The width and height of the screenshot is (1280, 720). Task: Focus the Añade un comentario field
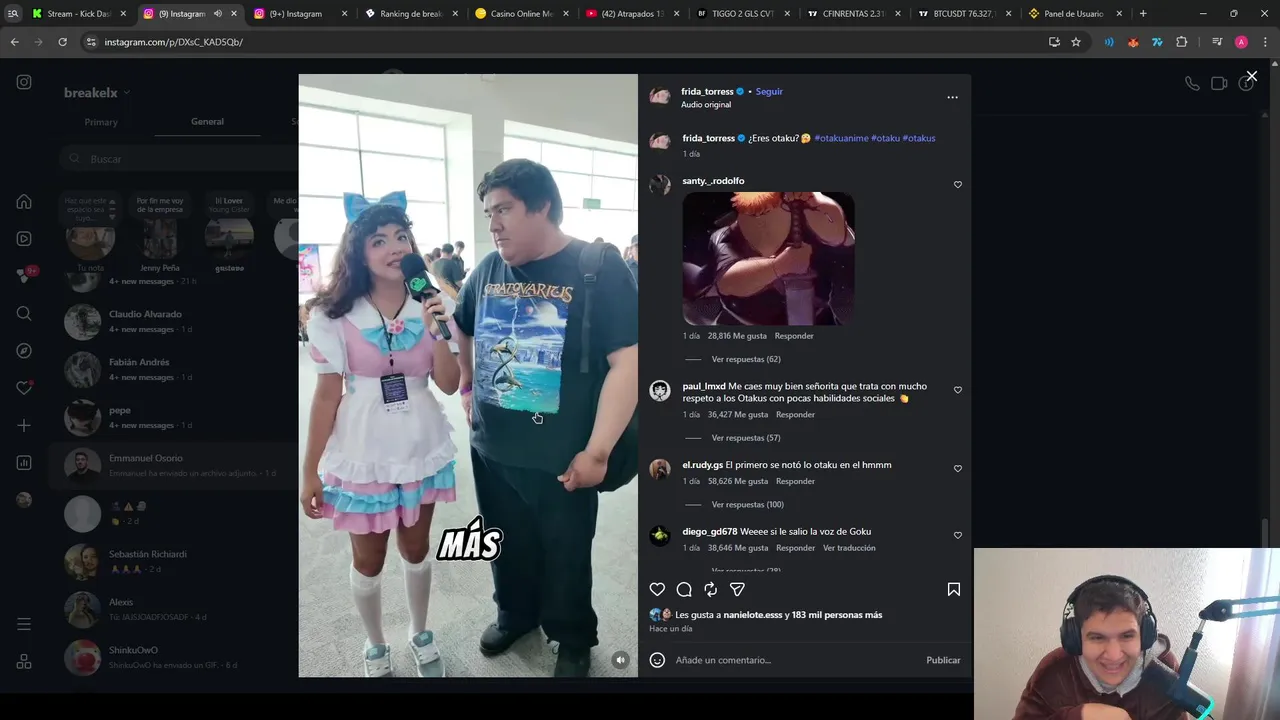coord(796,660)
